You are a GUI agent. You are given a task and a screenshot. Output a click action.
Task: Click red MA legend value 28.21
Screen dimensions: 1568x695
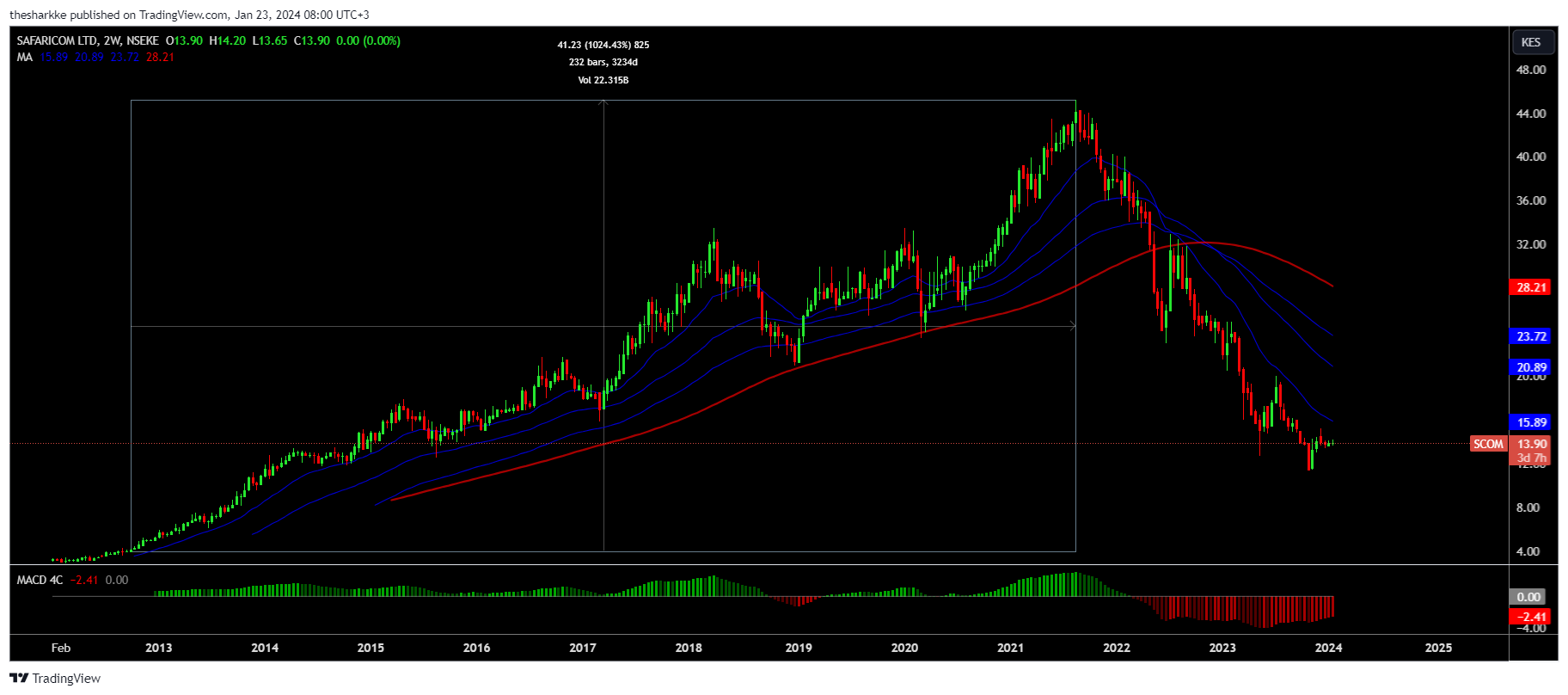pyautogui.click(x=160, y=58)
